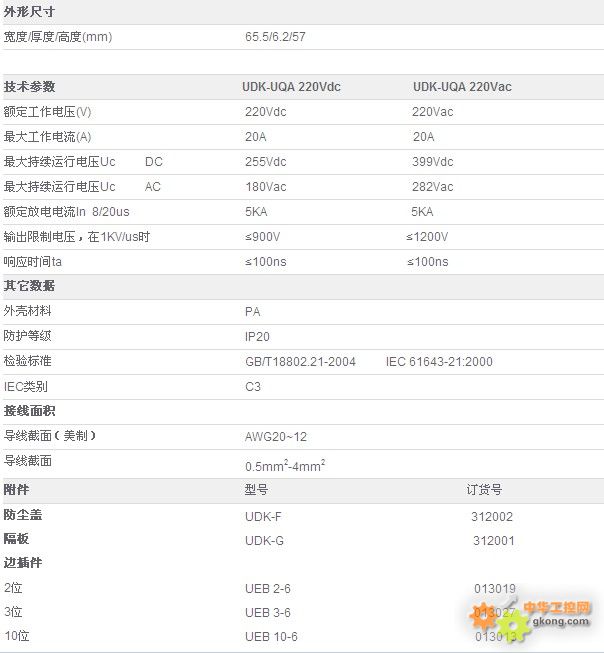The image size is (604, 653).
Task: Click the 其它数据 section heading
Action: 30,286
